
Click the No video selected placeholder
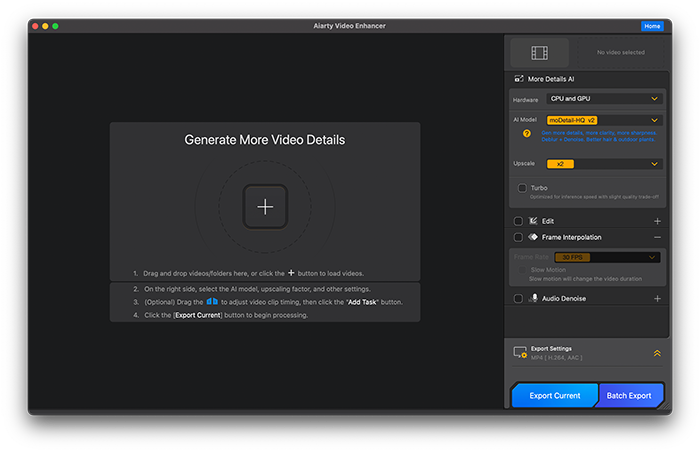click(621, 53)
